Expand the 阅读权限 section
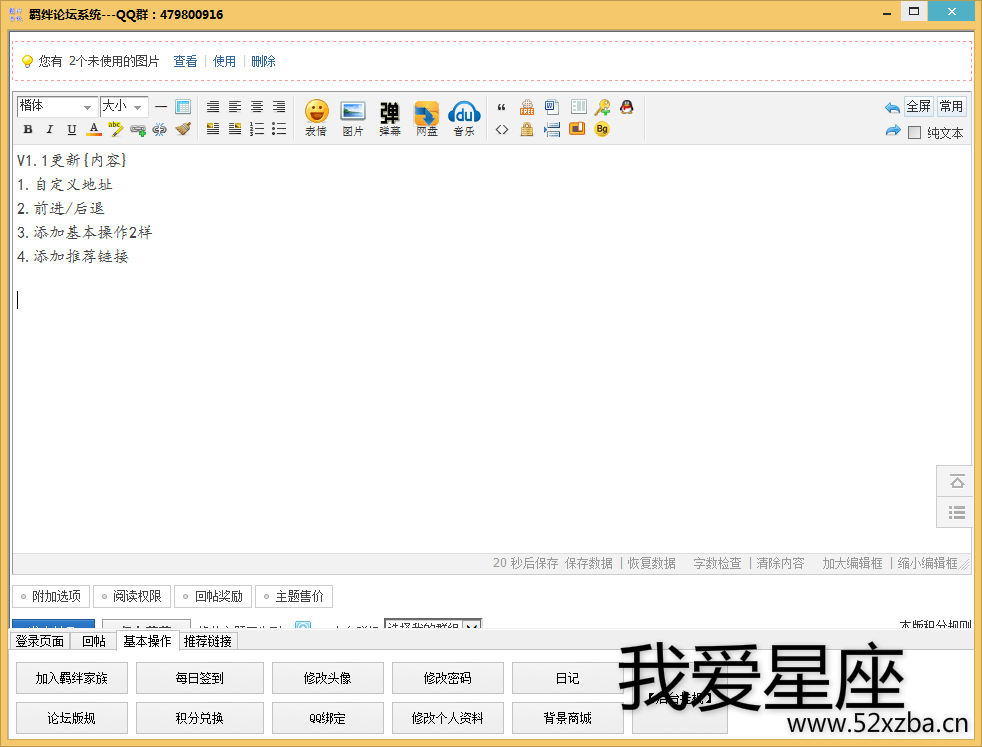This screenshot has width=982, height=747. click(131, 597)
